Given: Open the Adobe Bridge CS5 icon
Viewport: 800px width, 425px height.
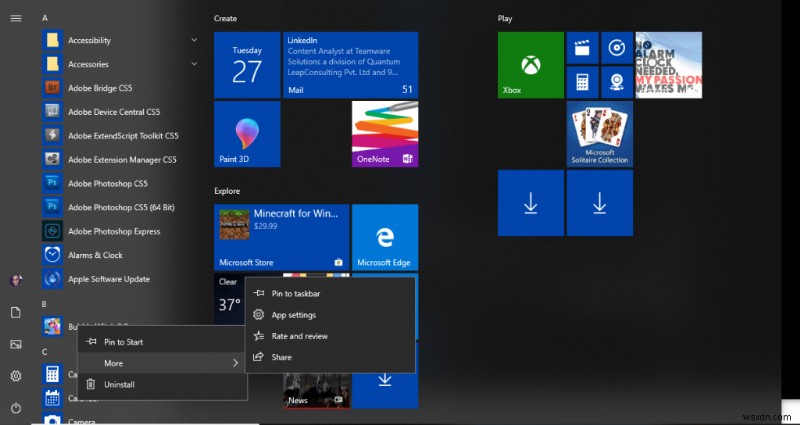Looking at the screenshot, I should point(52,88).
